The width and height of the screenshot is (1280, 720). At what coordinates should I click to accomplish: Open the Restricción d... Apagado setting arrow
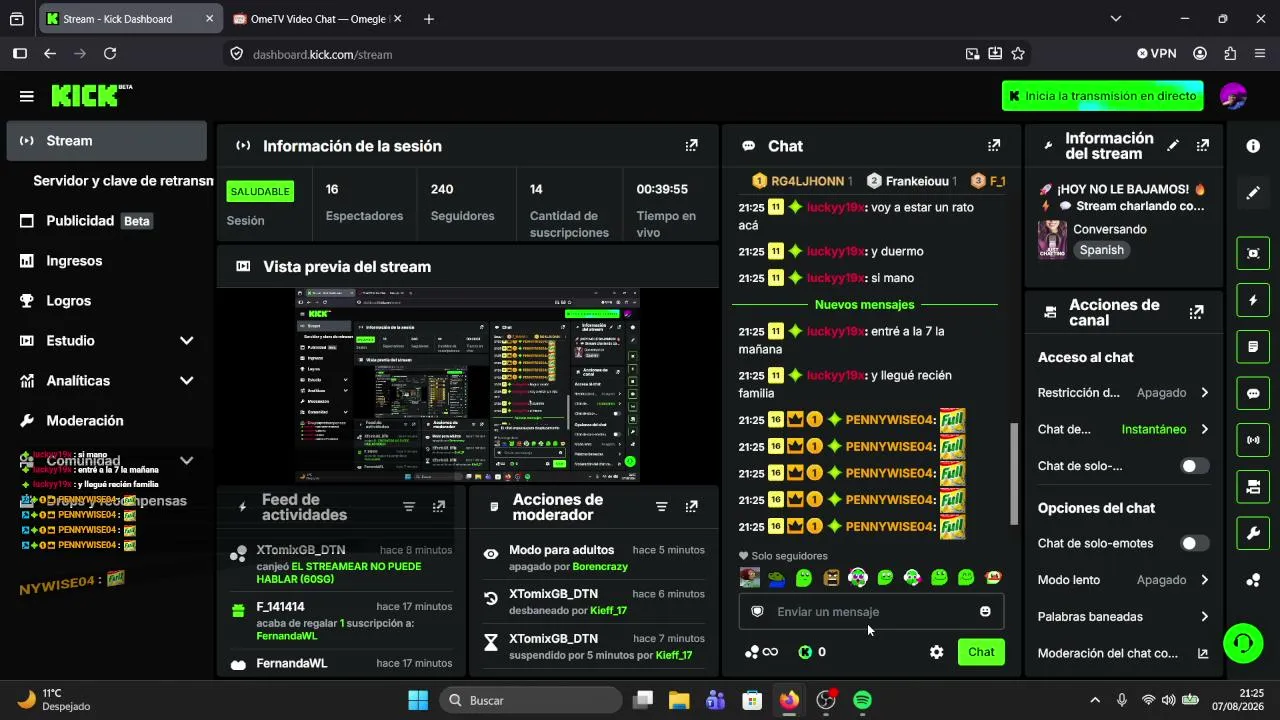(1204, 393)
